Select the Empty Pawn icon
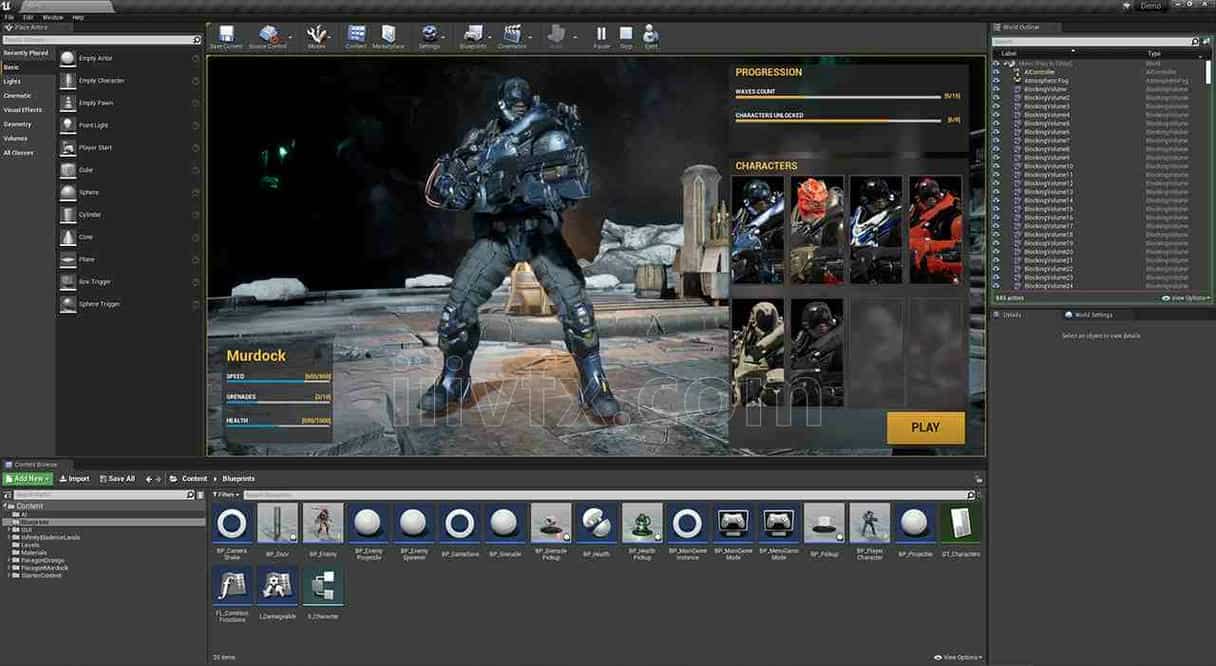 point(68,103)
